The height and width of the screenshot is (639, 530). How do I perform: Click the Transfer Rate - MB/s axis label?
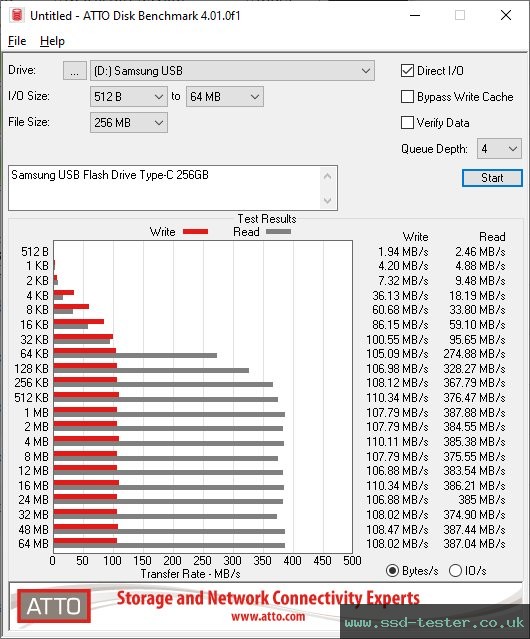pyautogui.click(x=191, y=574)
